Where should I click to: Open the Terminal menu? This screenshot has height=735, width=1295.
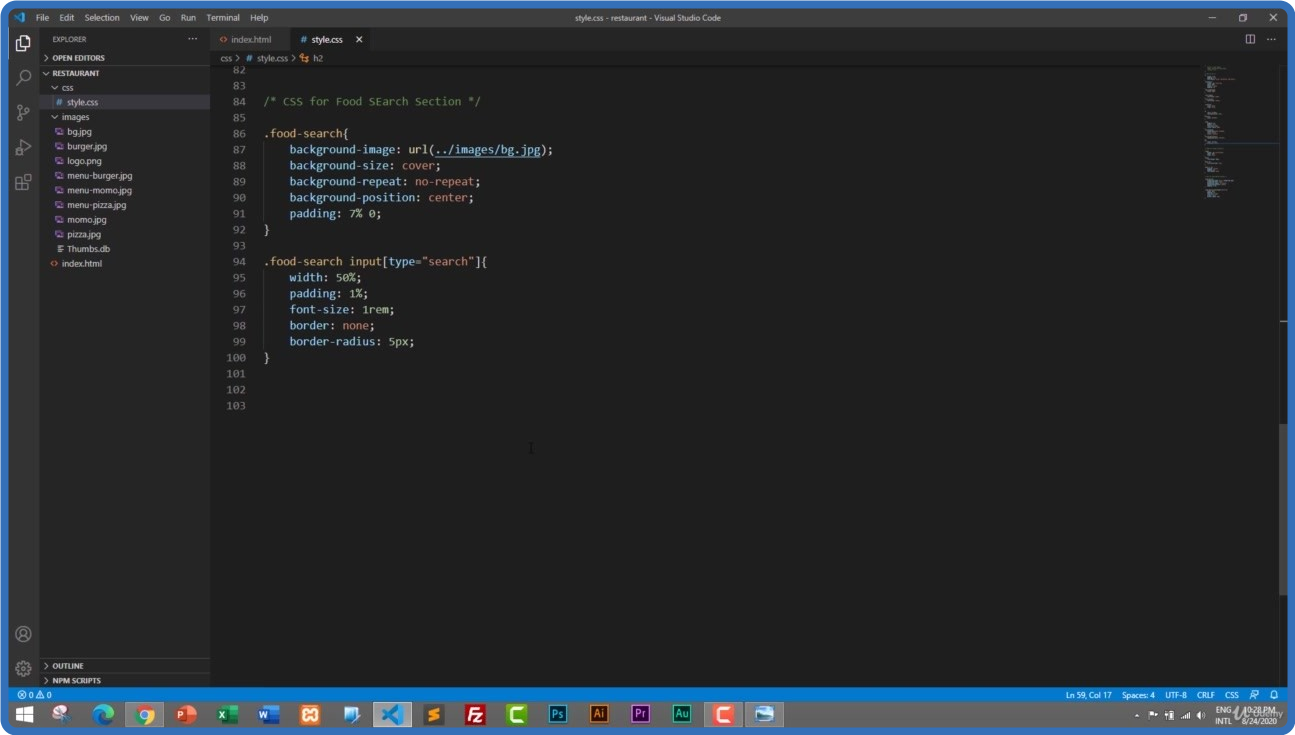pos(222,18)
